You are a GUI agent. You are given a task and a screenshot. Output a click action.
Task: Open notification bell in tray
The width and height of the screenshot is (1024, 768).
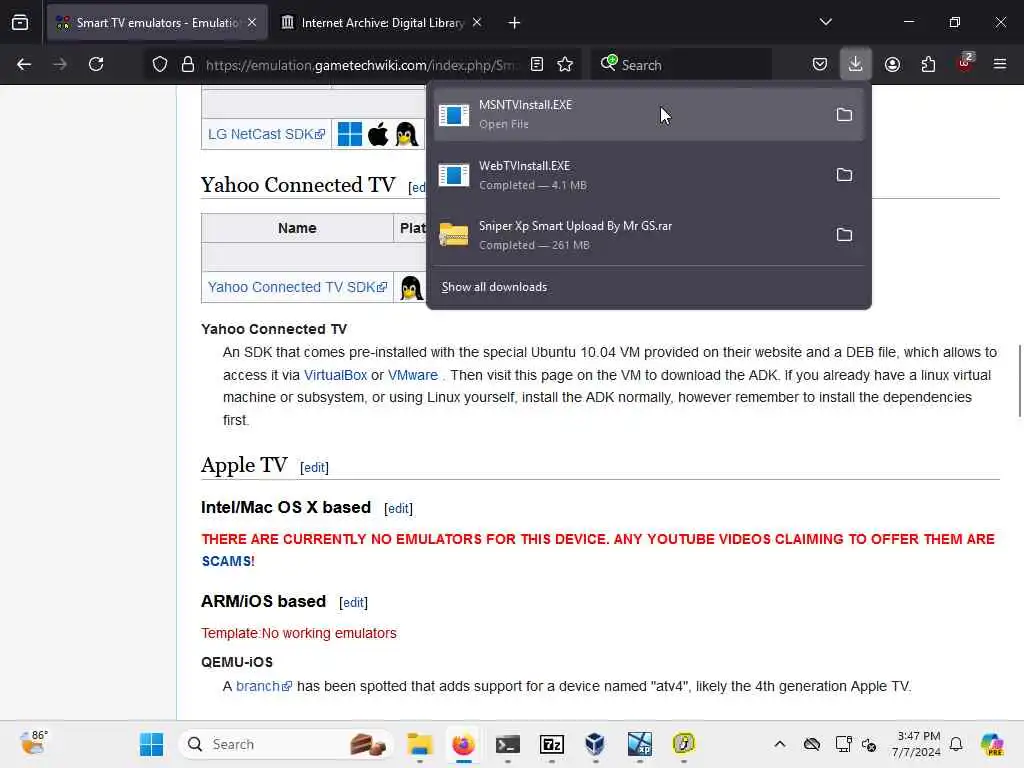coord(956,744)
